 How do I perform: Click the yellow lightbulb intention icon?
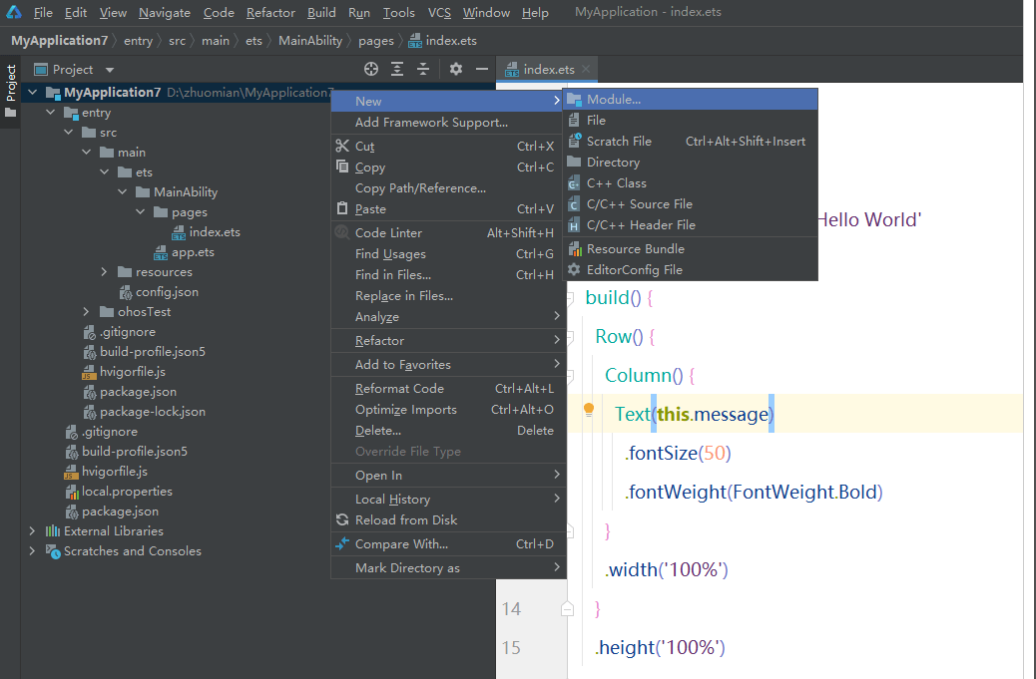(x=589, y=410)
